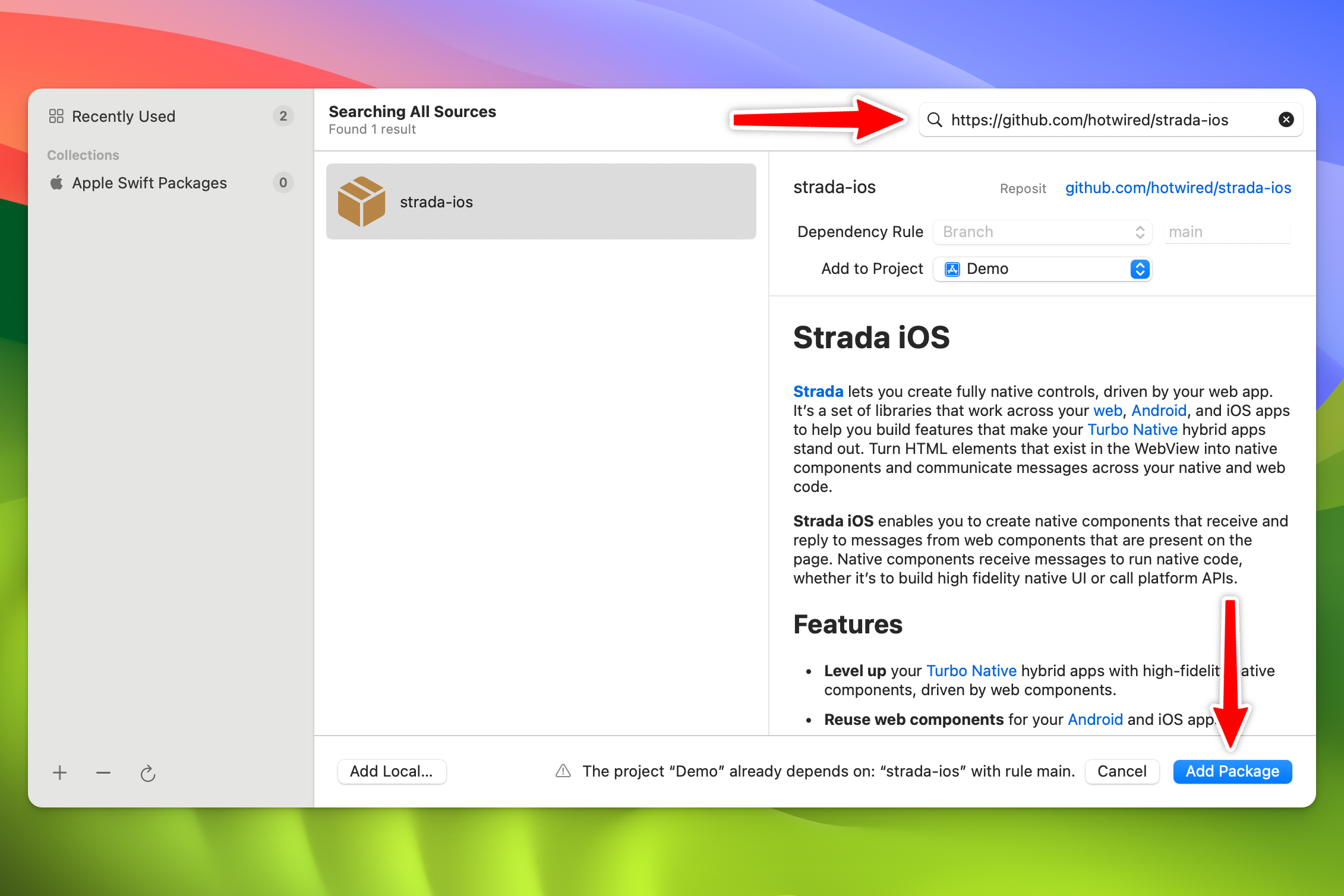The width and height of the screenshot is (1344, 896).
Task: Click the Apple logo icon in Collections
Action: pos(56,182)
